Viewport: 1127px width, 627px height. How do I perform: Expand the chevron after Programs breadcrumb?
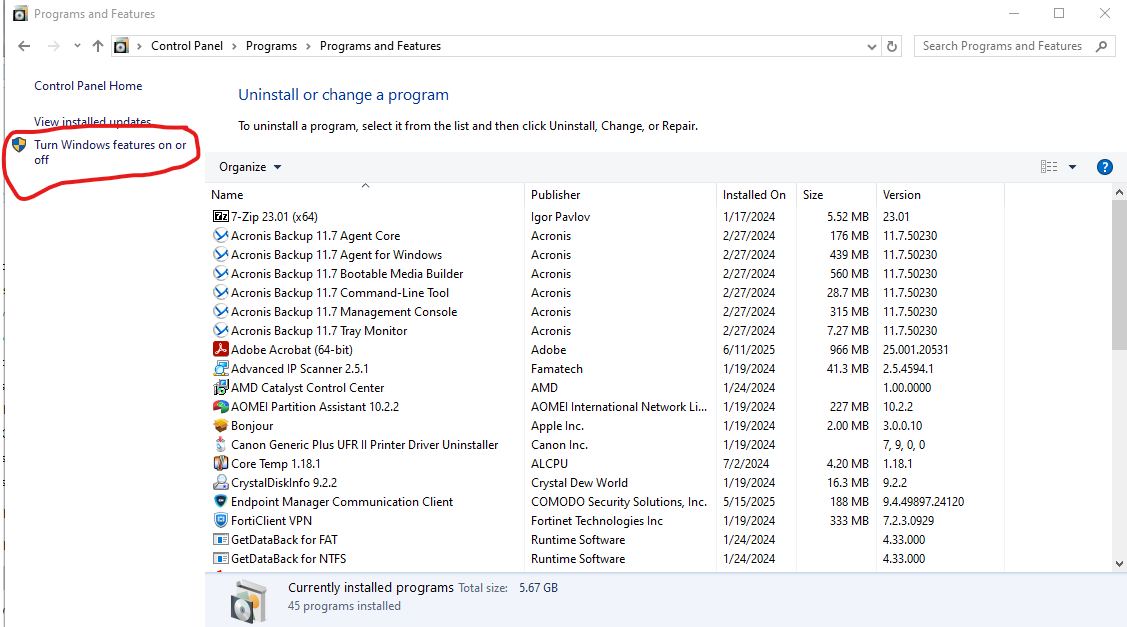308,46
